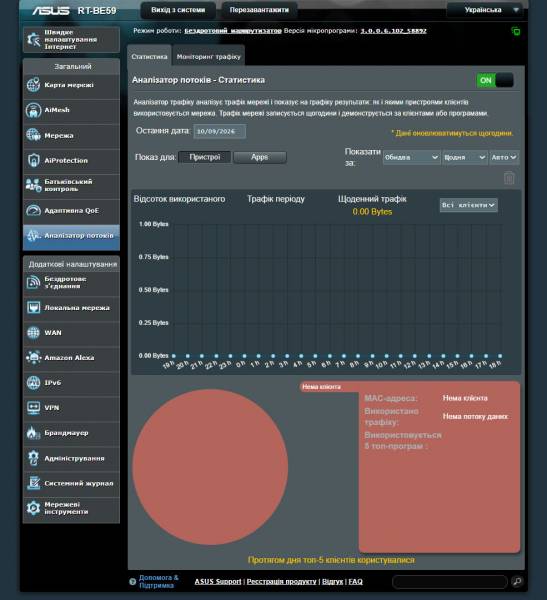547x600 pixels.
Task: Click the wireless router operation mode link
Action: (233, 31)
